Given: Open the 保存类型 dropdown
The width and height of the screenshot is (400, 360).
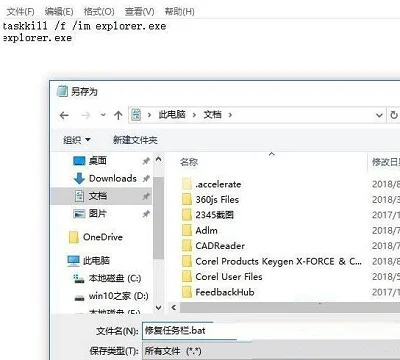Looking at the screenshot, I should coord(271,351).
